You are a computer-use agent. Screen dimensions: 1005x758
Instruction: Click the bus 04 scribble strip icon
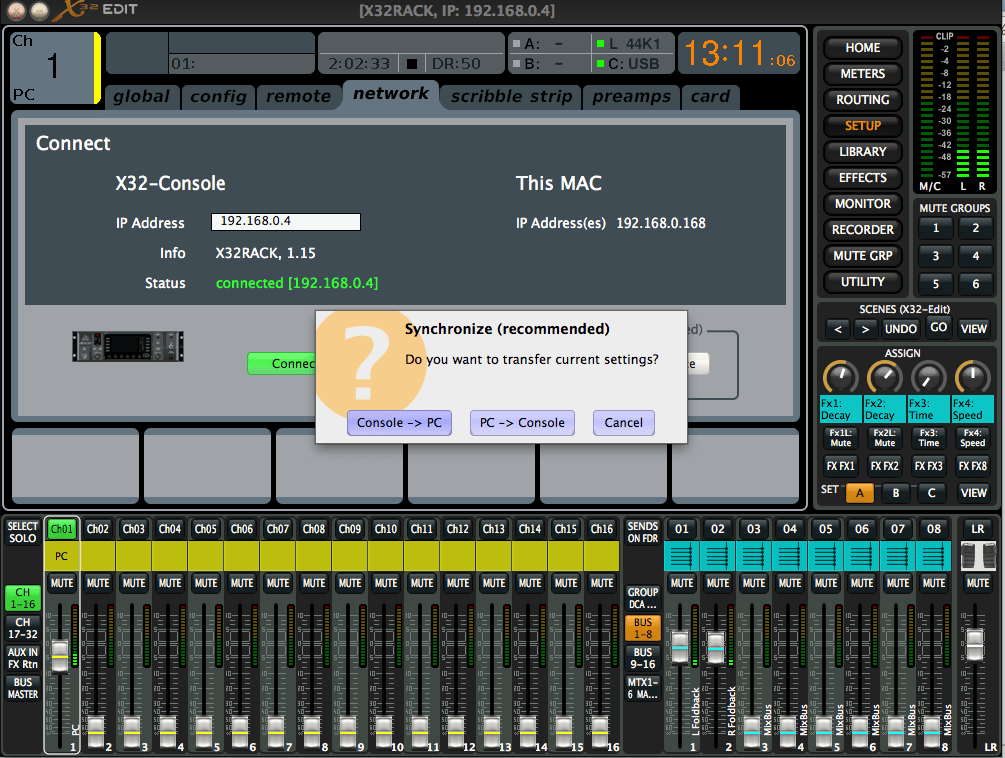790,556
